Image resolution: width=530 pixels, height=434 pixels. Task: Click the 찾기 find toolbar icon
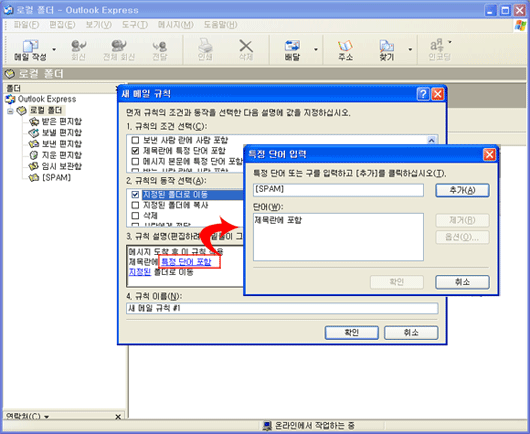coord(386,46)
